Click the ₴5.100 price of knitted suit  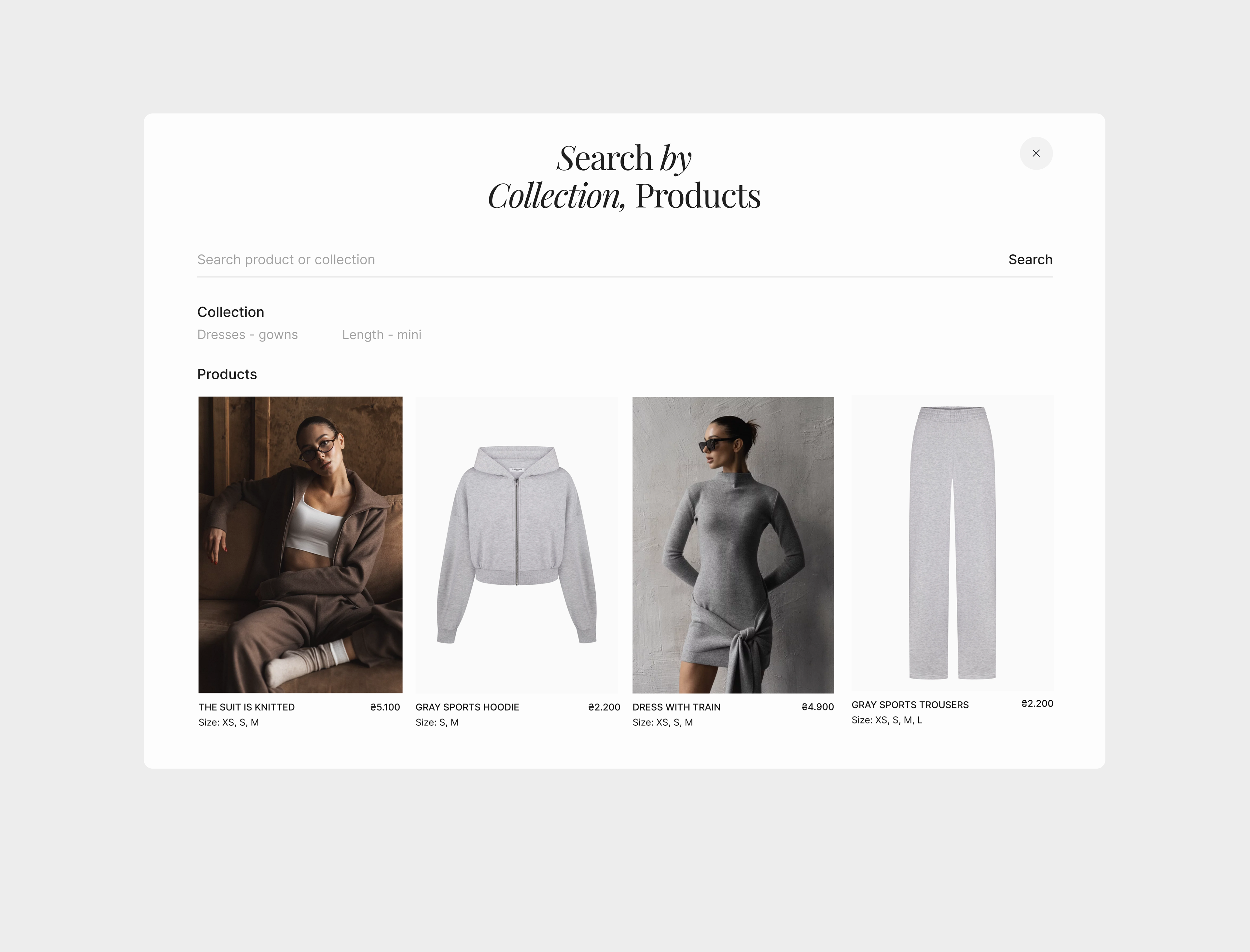pyautogui.click(x=385, y=707)
